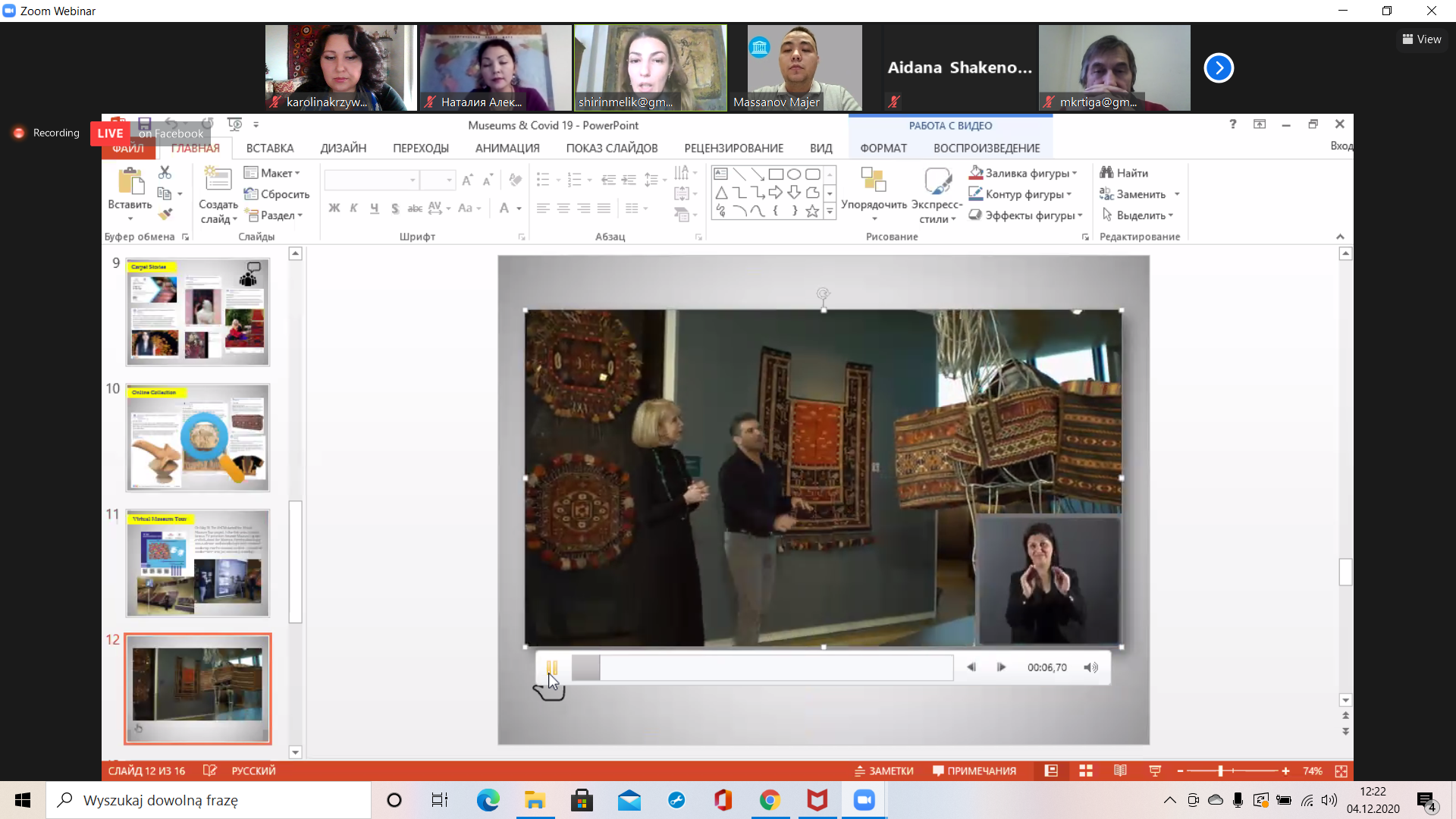Show next Zoom participants with arrow button

click(1219, 67)
